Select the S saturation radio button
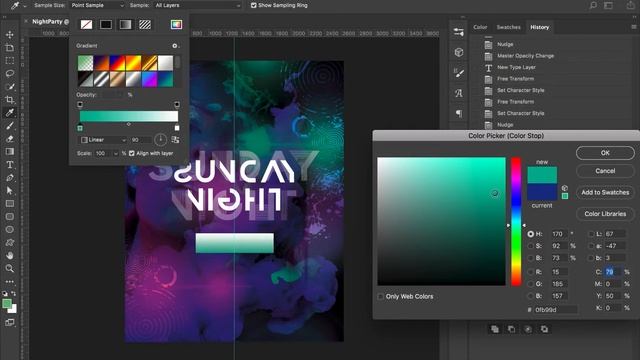 [x=530, y=246]
